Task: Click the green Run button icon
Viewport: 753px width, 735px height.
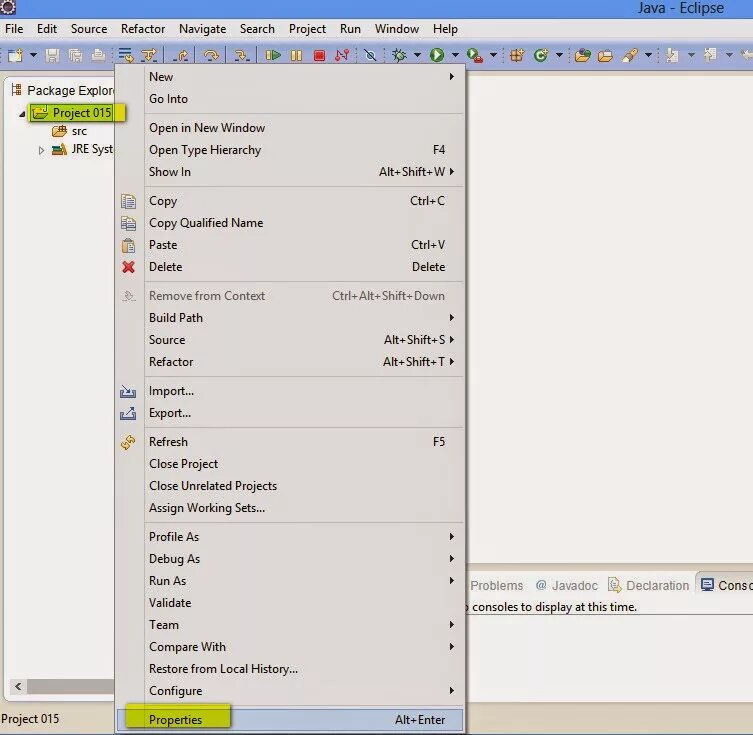Action: [437, 56]
